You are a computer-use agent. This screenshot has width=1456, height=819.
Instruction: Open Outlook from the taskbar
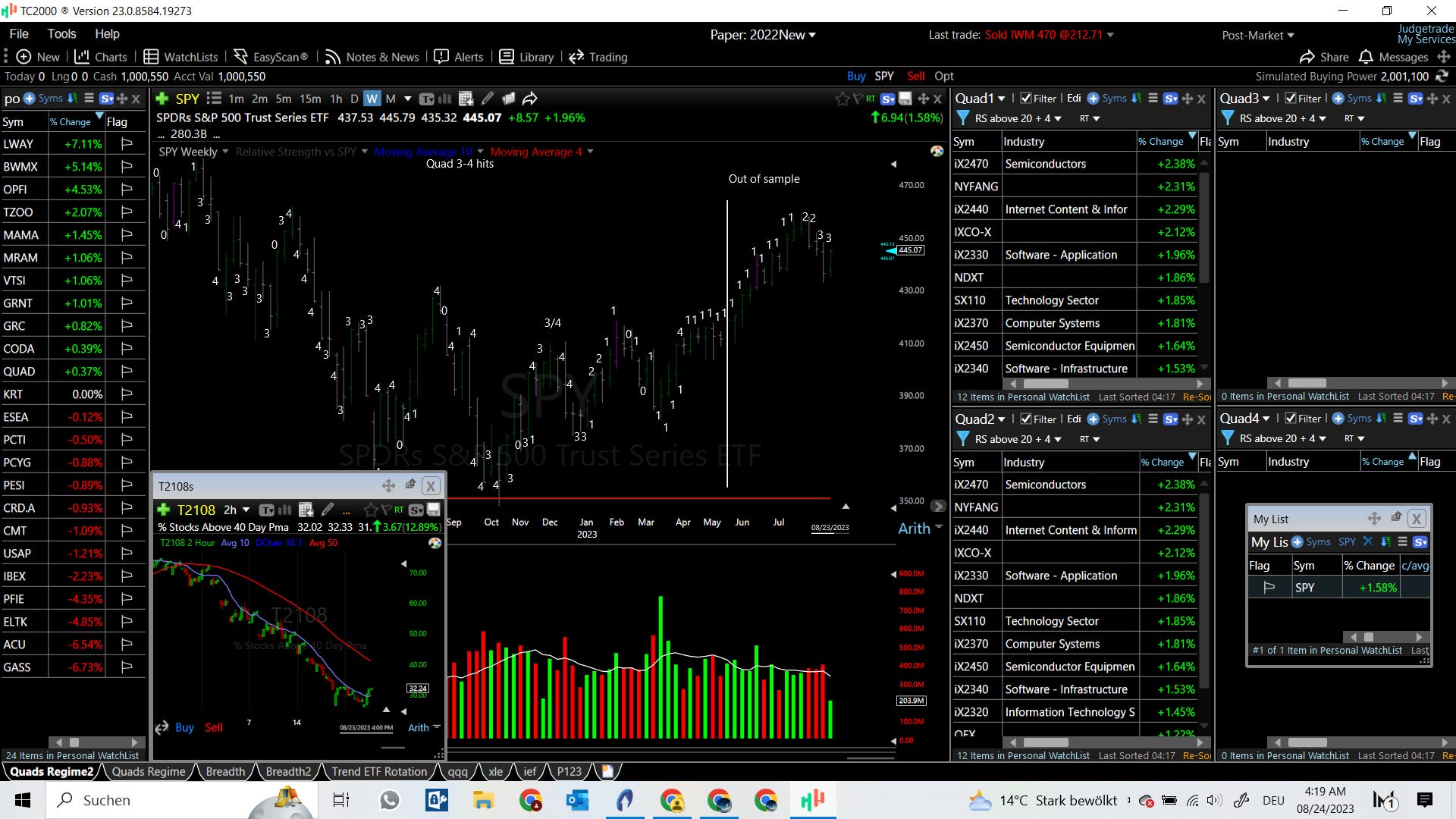click(x=577, y=800)
